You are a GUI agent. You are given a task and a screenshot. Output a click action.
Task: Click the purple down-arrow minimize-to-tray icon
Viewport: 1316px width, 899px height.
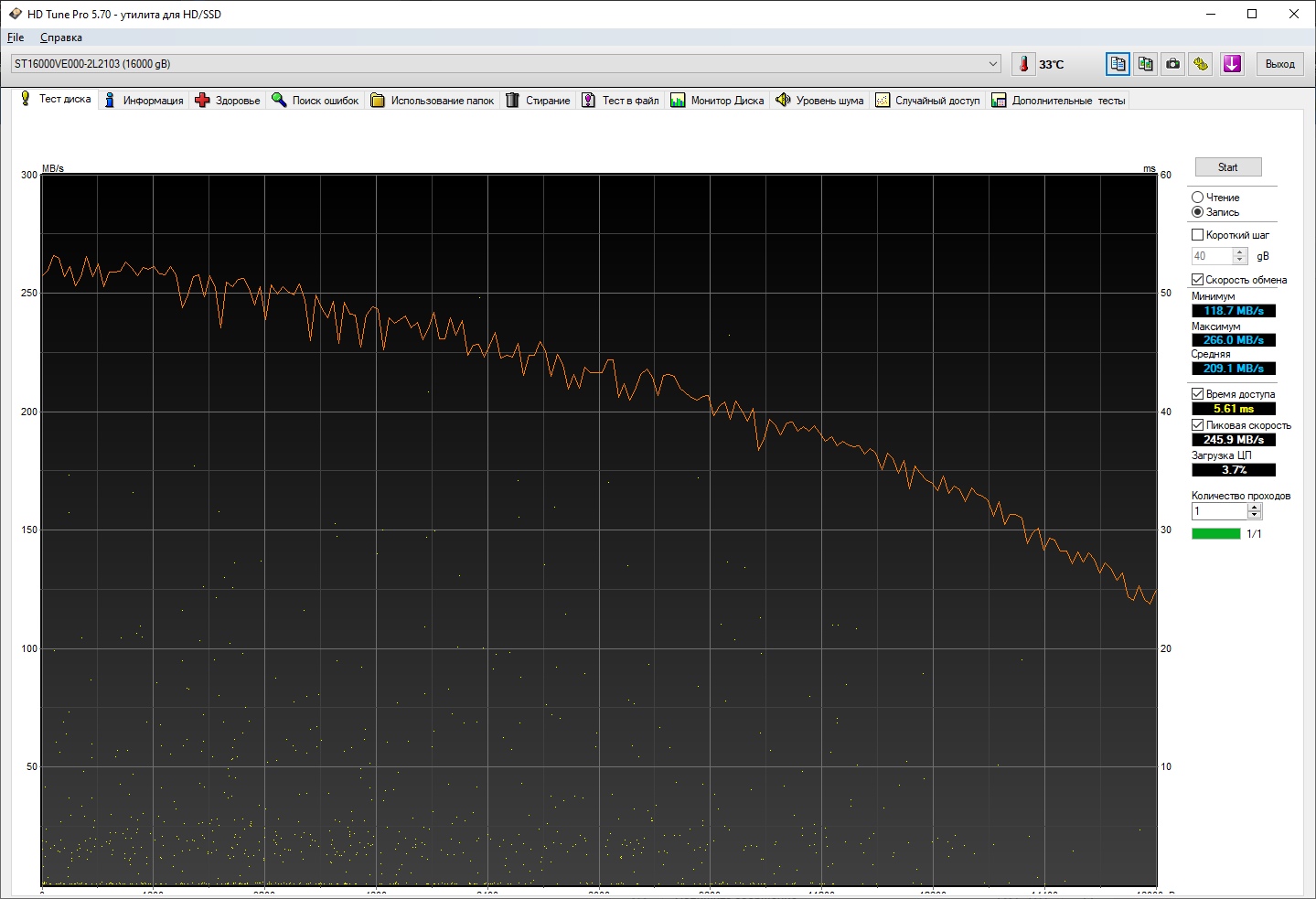(x=1232, y=64)
